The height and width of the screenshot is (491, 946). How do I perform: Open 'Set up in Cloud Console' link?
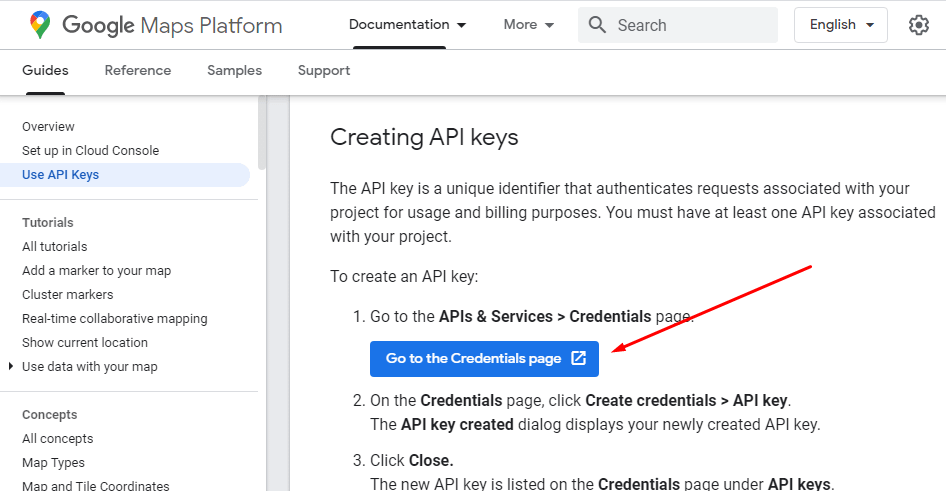[90, 151]
